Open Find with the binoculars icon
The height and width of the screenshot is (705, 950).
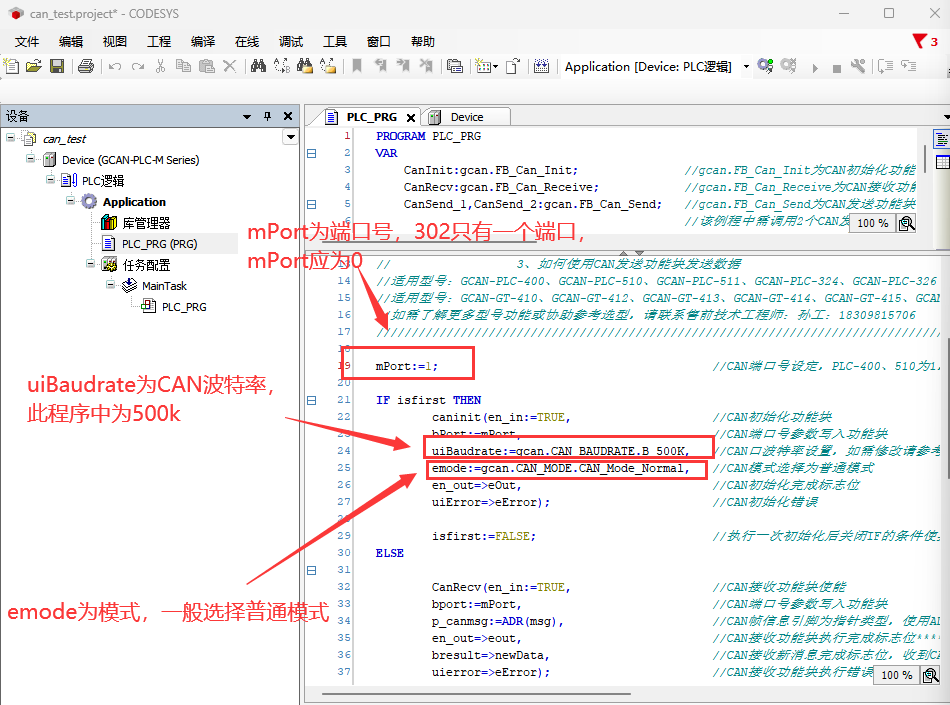pos(258,66)
